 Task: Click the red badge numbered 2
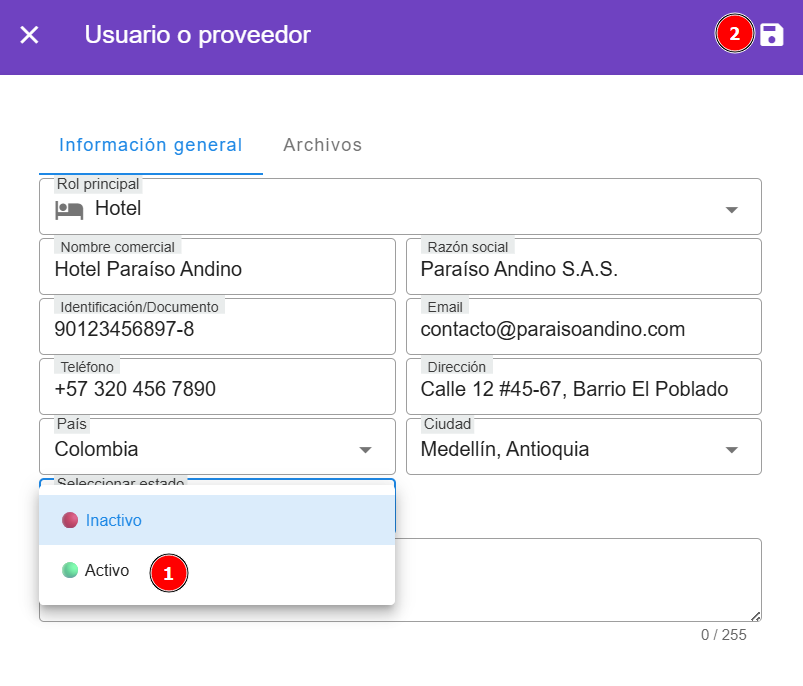tap(734, 34)
